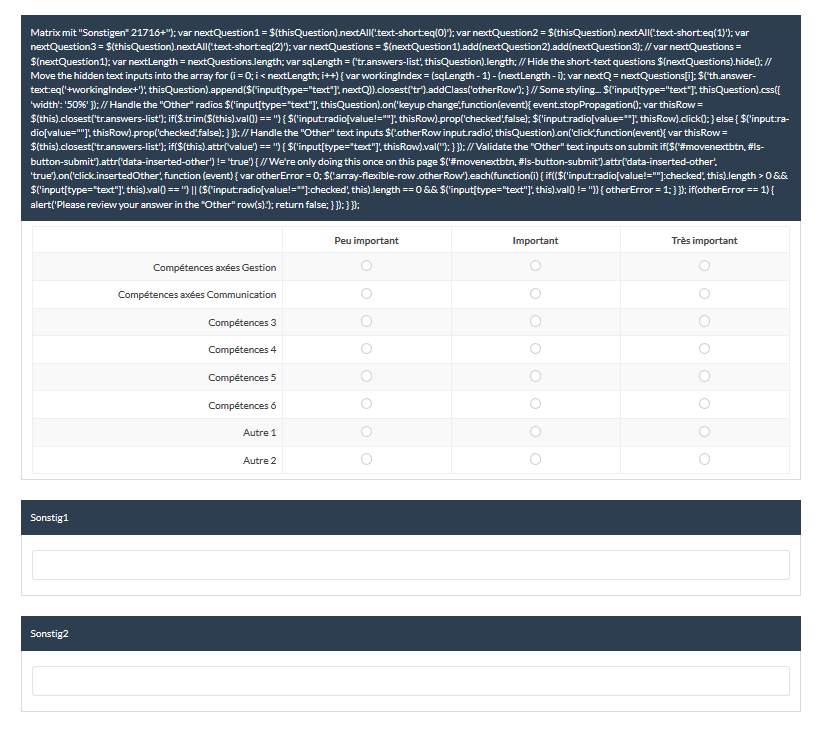Check Peu important in the Autre 2 row
The image size is (831, 745).
tap(366, 460)
